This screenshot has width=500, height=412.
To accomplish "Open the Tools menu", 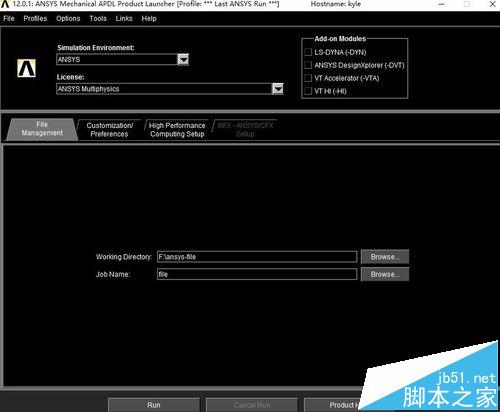I will click(98, 18).
